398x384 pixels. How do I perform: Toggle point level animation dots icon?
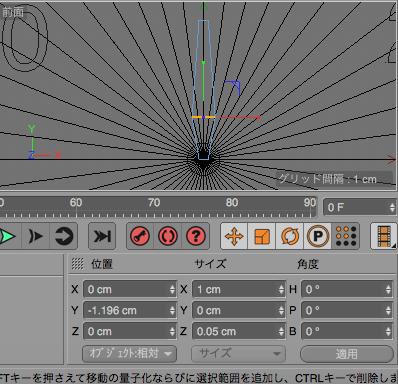pyautogui.click(x=346, y=236)
